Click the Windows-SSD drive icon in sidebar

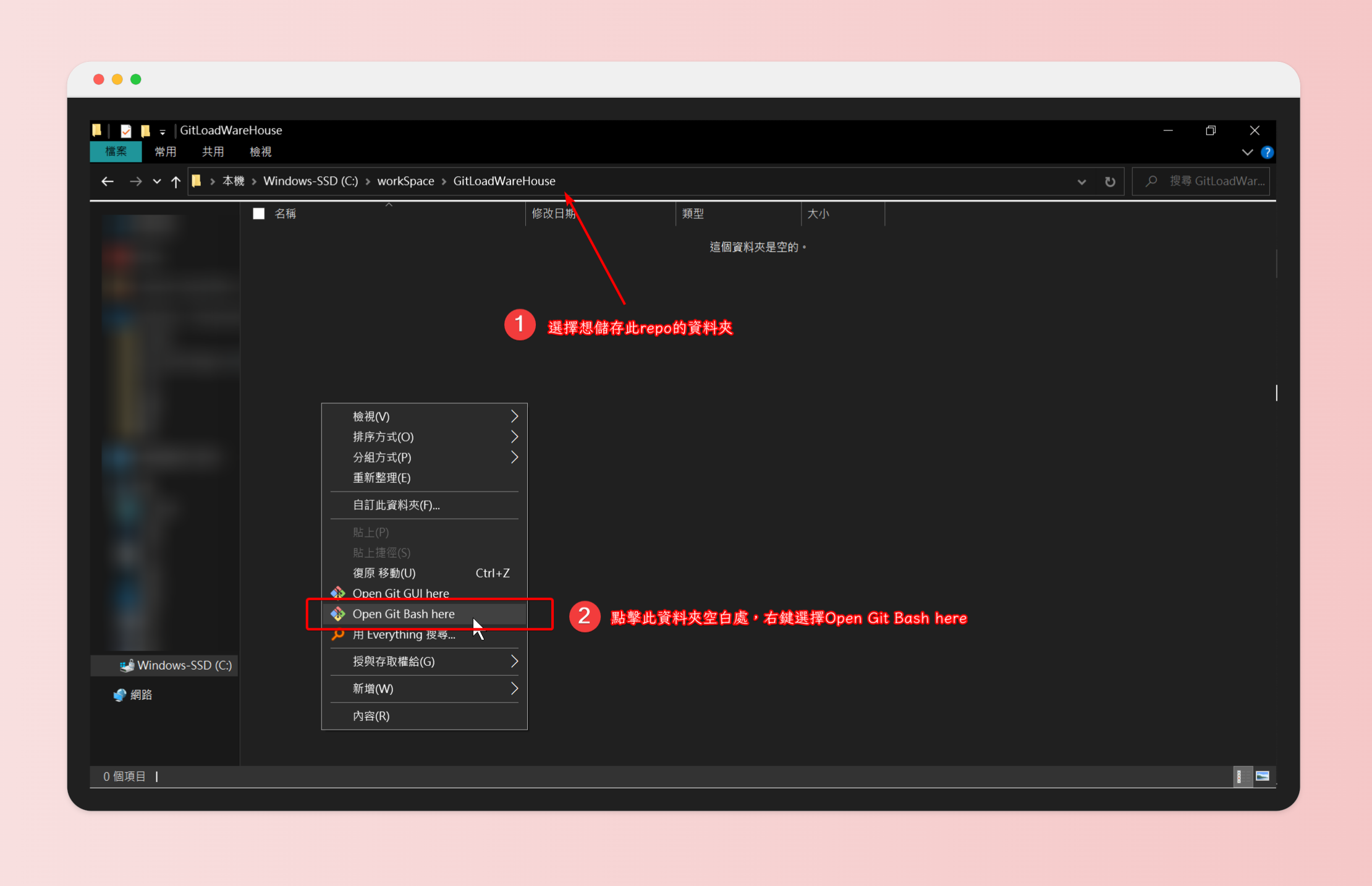pyautogui.click(x=127, y=666)
